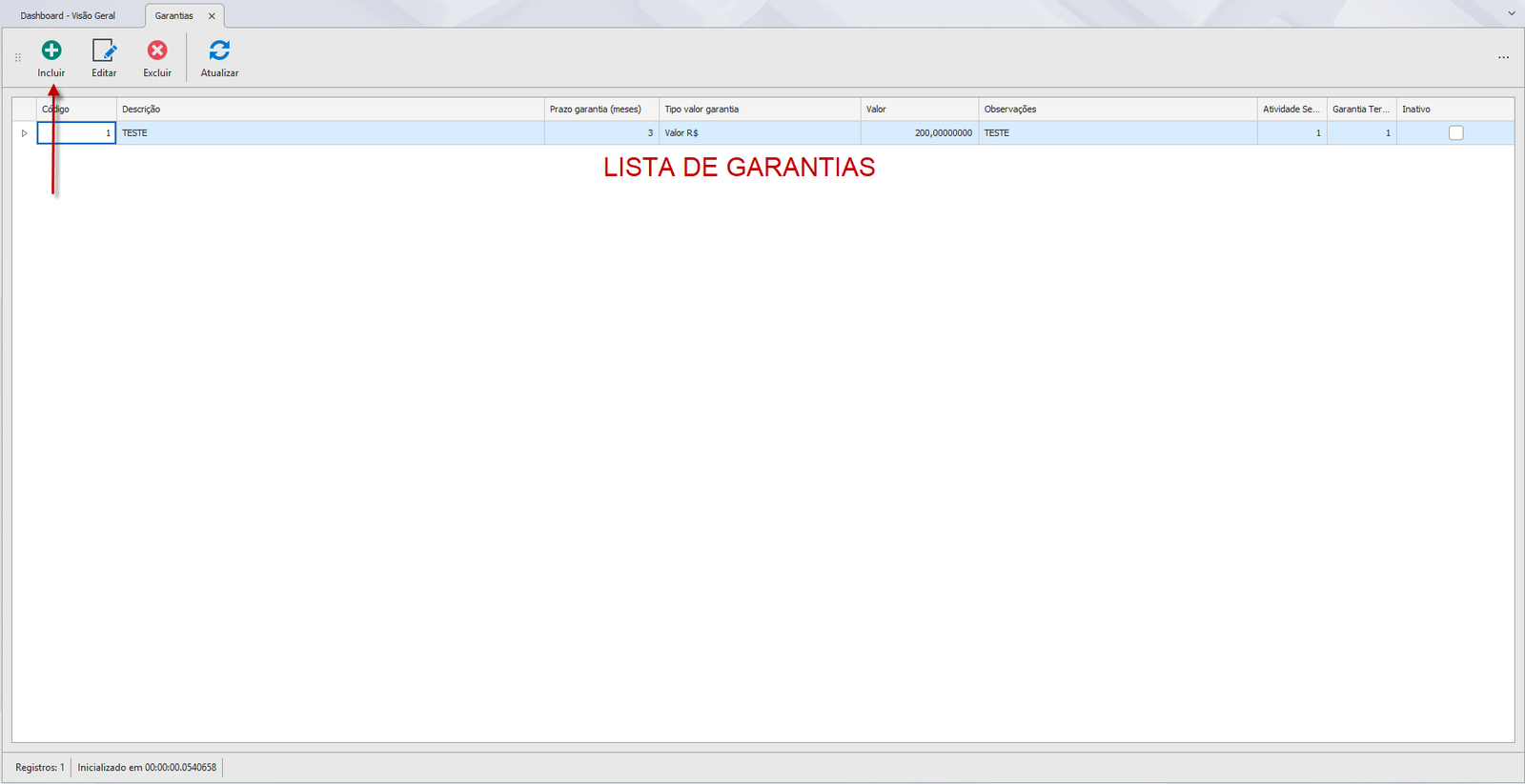
Task: Click the 'Inicializado em 00:00:00.0540658' status text
Action: pyautogui.click(x=147, y=768)
